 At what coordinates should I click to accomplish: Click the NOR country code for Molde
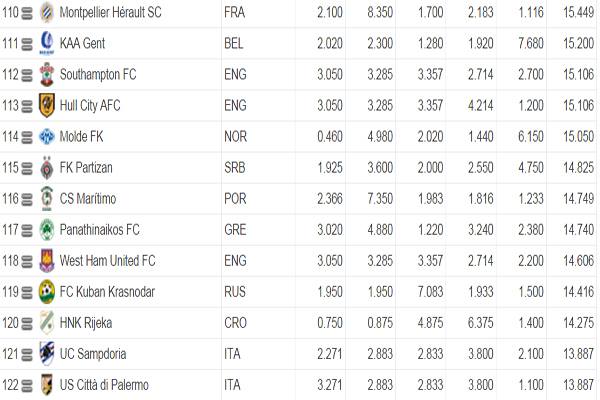236,137
